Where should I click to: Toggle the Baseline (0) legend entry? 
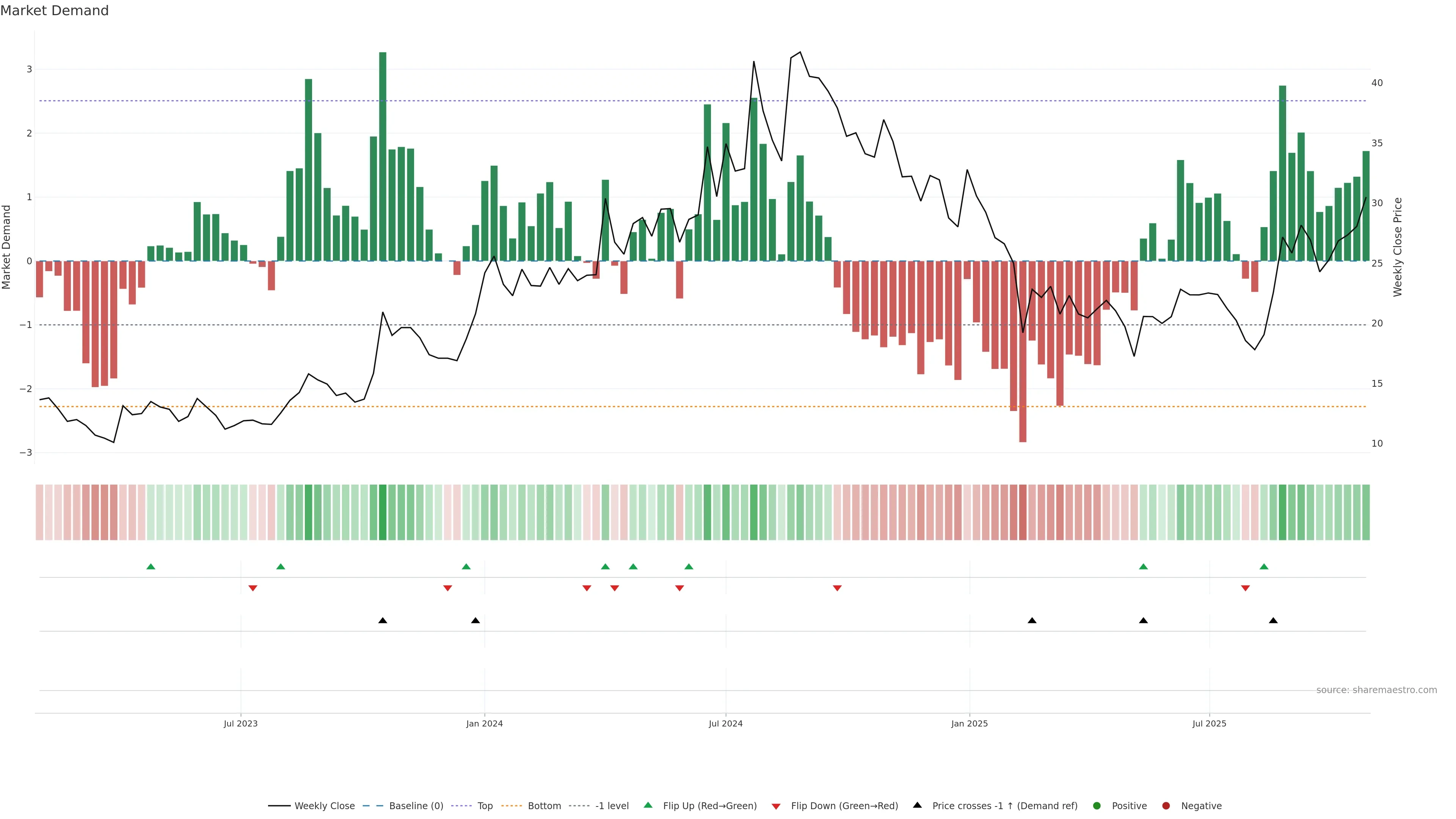point(416,806)
